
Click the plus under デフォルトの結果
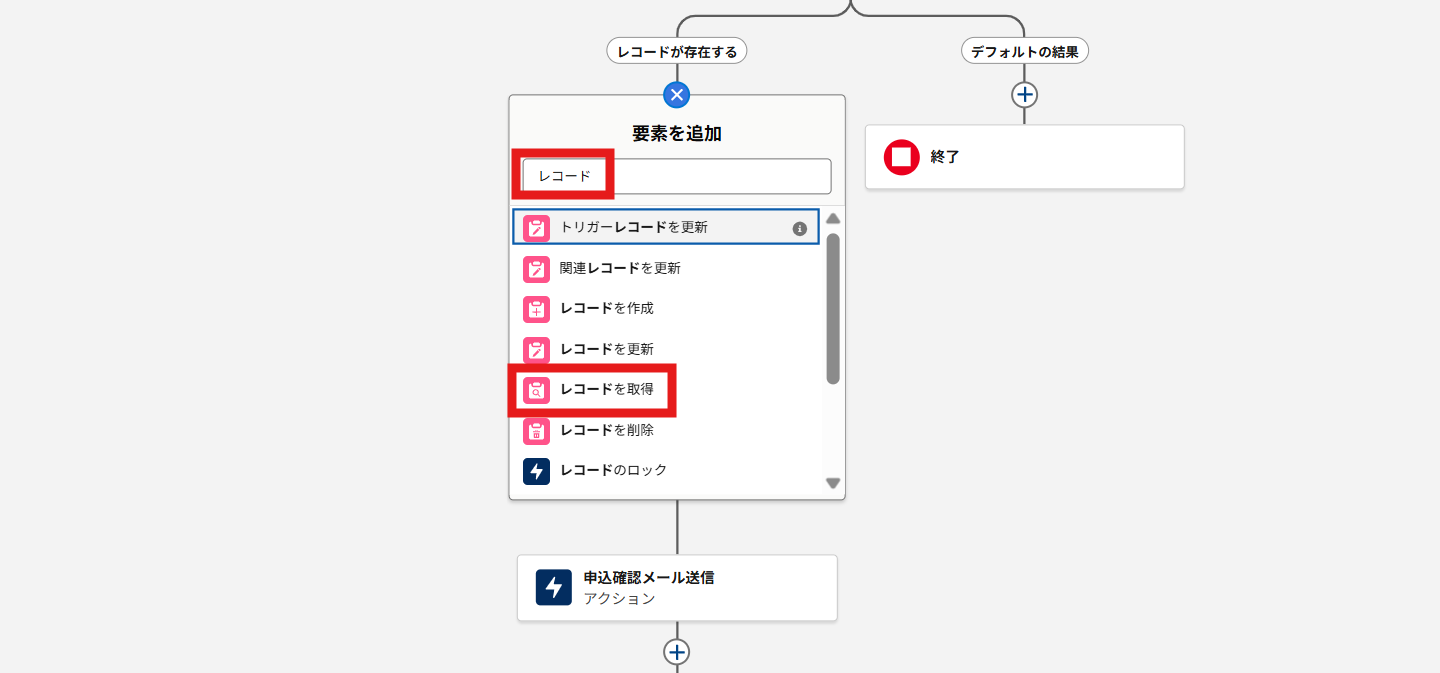pos(1024,95)
